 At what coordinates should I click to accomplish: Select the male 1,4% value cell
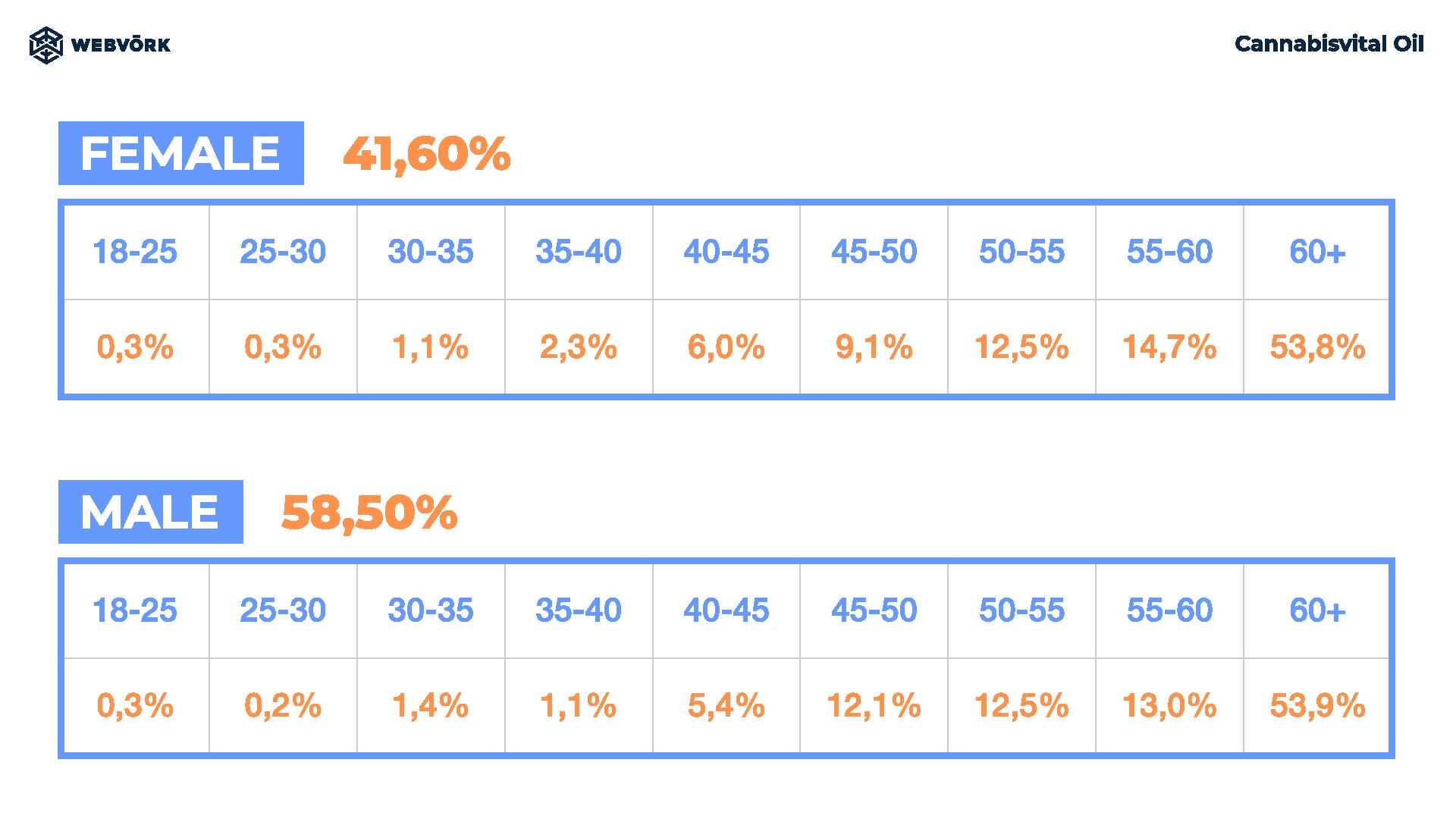[430, 706]
